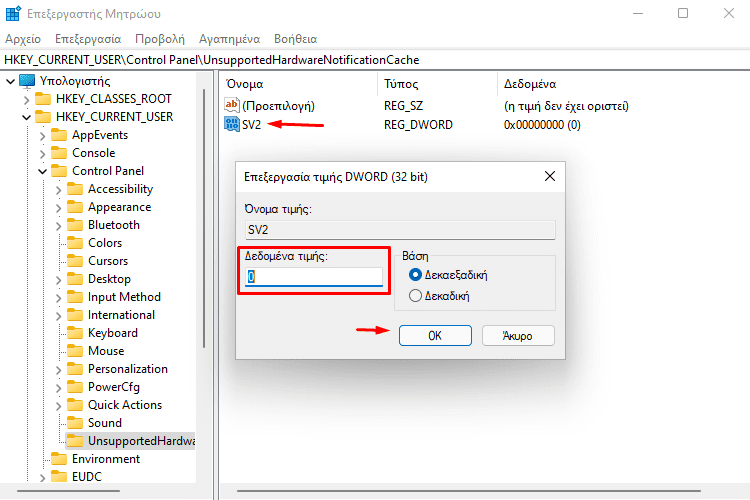
Task: Click the Registry Editor app icon in title bar
Action: (x=13, y=13)
